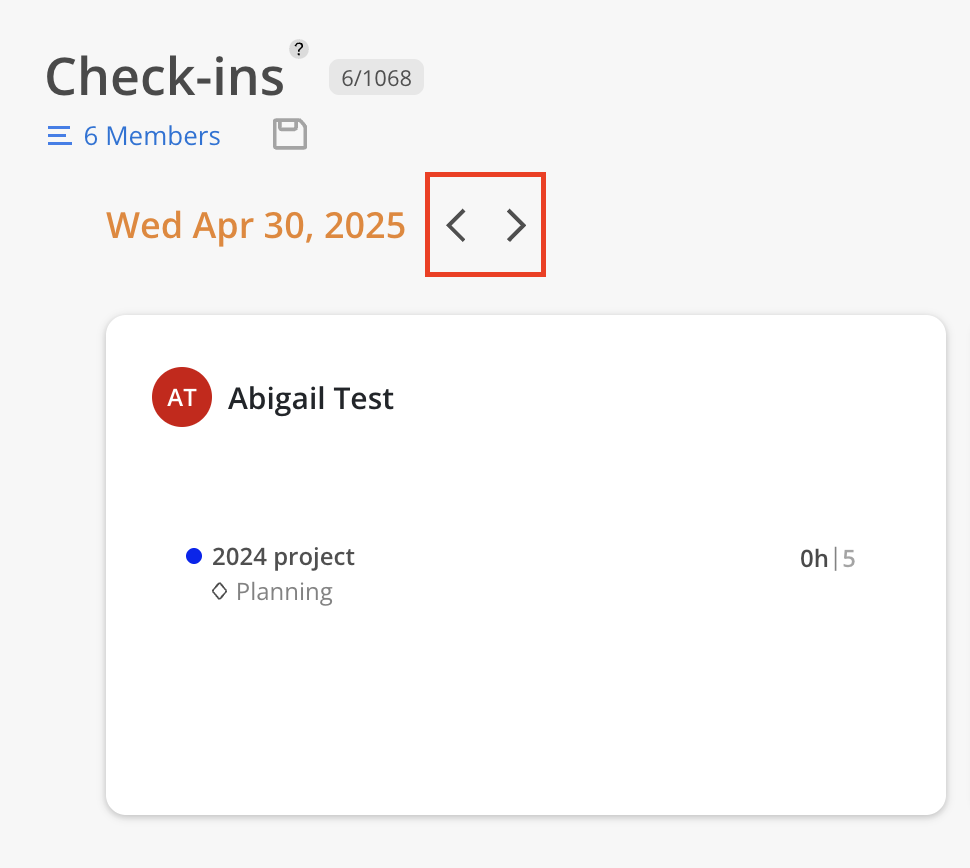Advance to next day with right chevron
This screenshot has height=868, width=970.
pos(515,225)
